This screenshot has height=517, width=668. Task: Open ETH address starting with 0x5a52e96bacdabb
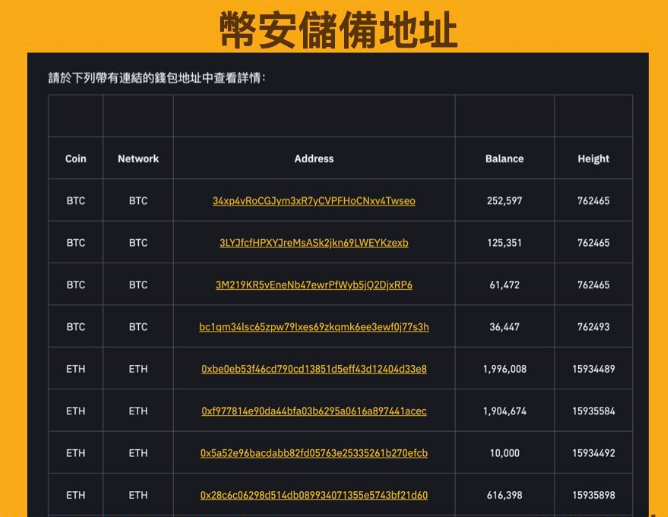point(314,453)
